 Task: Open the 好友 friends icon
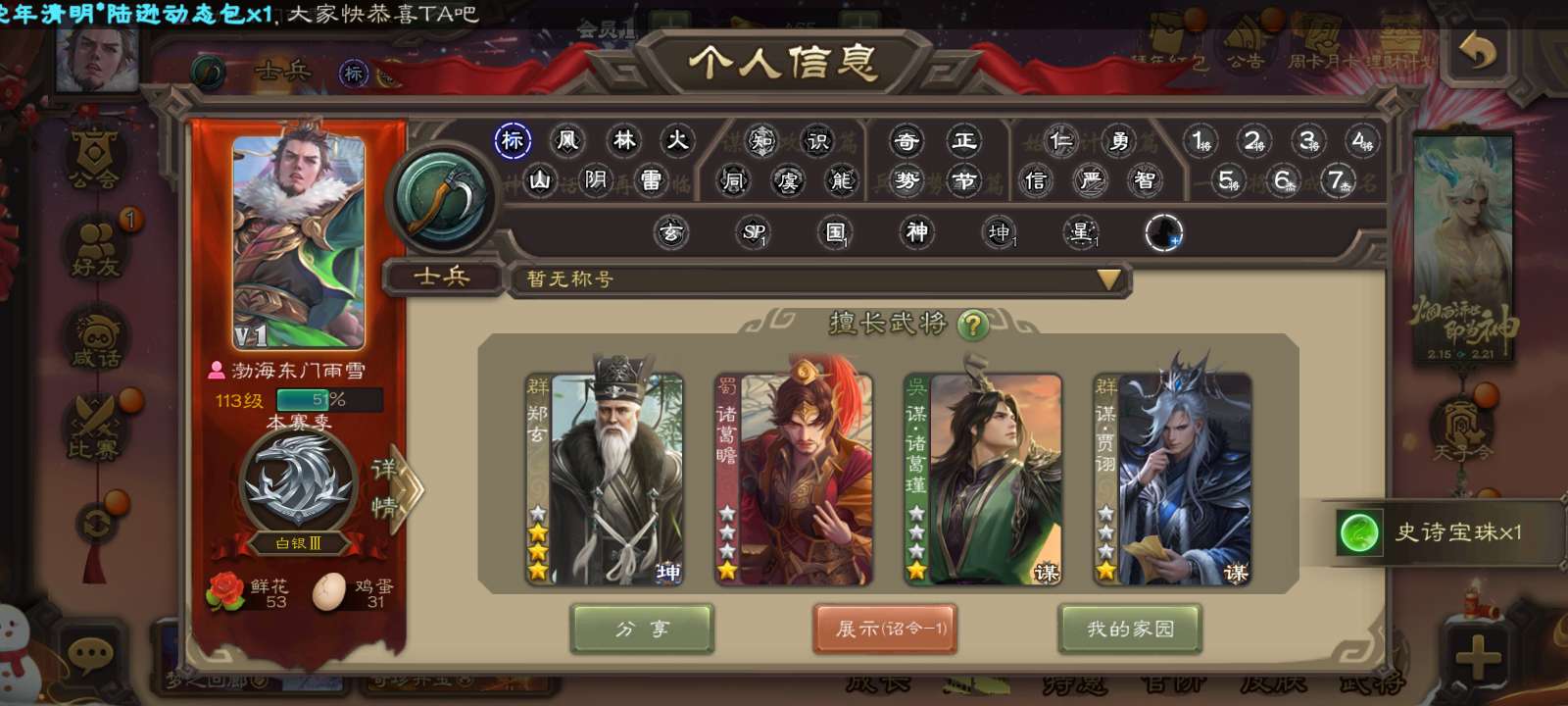point(95,245)
